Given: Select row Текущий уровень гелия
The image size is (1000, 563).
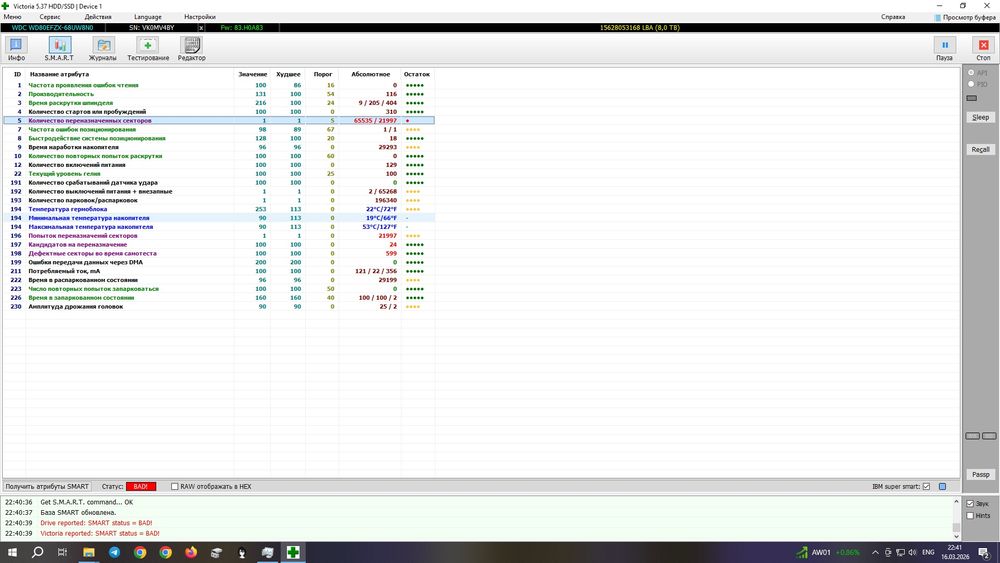Looking at the screenshot, I should (219, 173).
